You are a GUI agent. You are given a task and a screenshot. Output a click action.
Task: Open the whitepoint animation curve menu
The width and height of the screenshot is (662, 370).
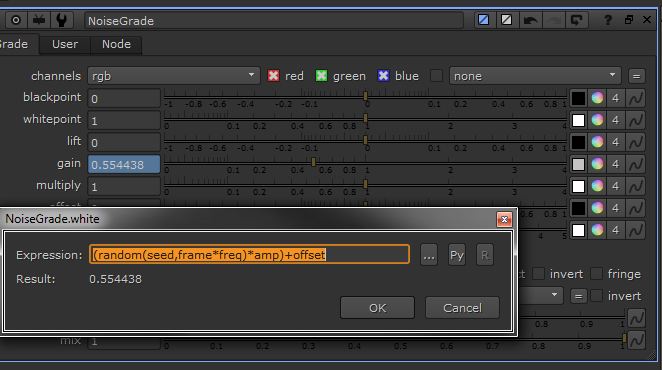click(636, 120)
